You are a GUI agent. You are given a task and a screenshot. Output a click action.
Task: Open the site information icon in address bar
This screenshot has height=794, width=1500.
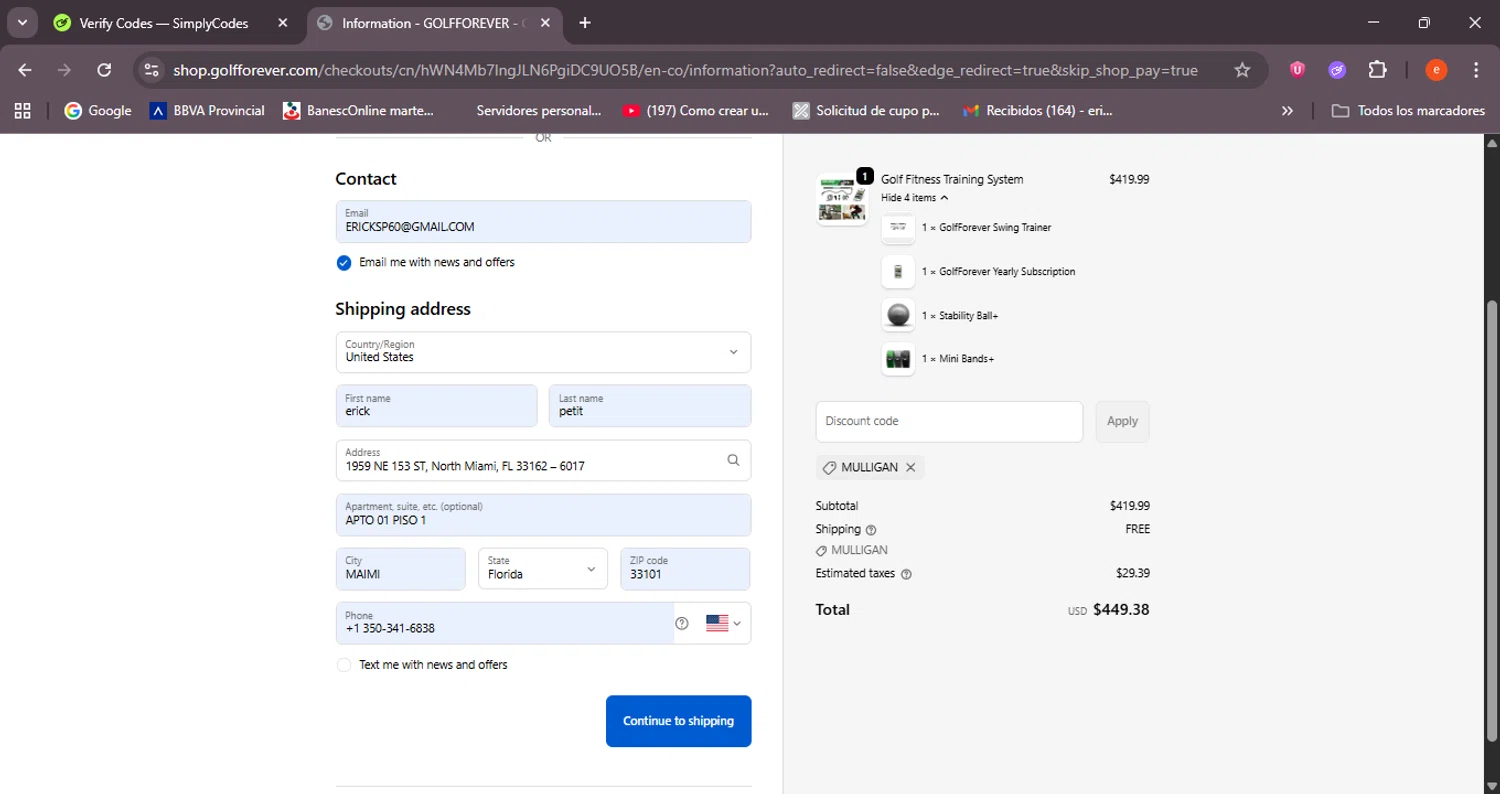(x=151, y=70)
